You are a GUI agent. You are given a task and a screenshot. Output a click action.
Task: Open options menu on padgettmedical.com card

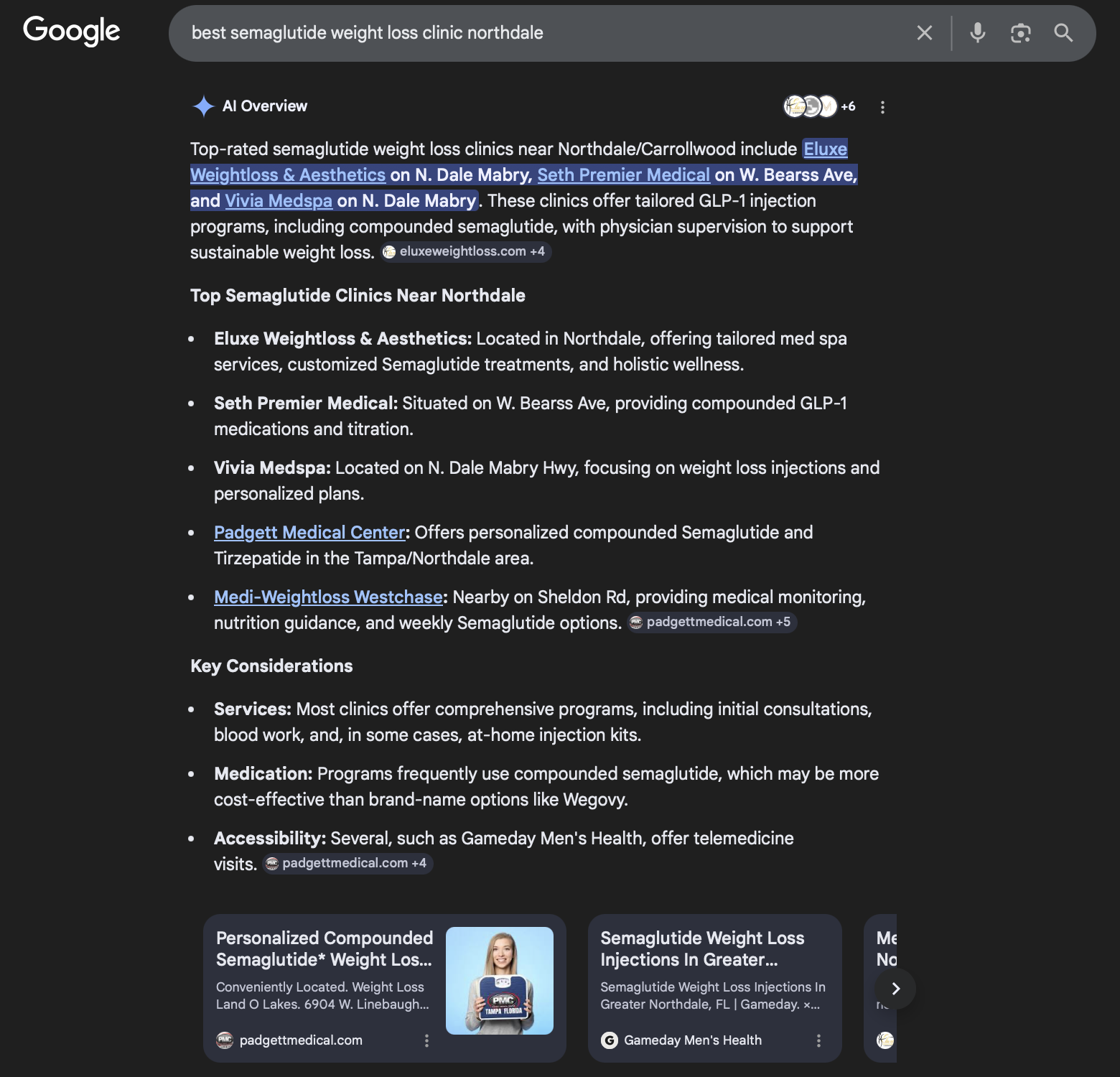point(426,1040)
